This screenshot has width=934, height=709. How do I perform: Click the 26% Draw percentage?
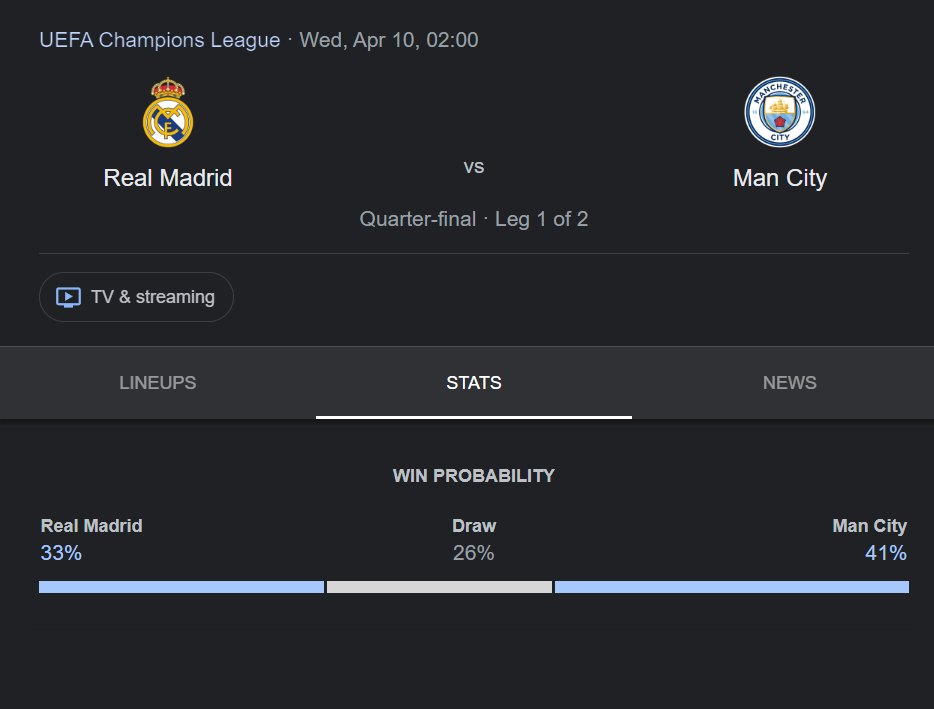coord(474,553)
